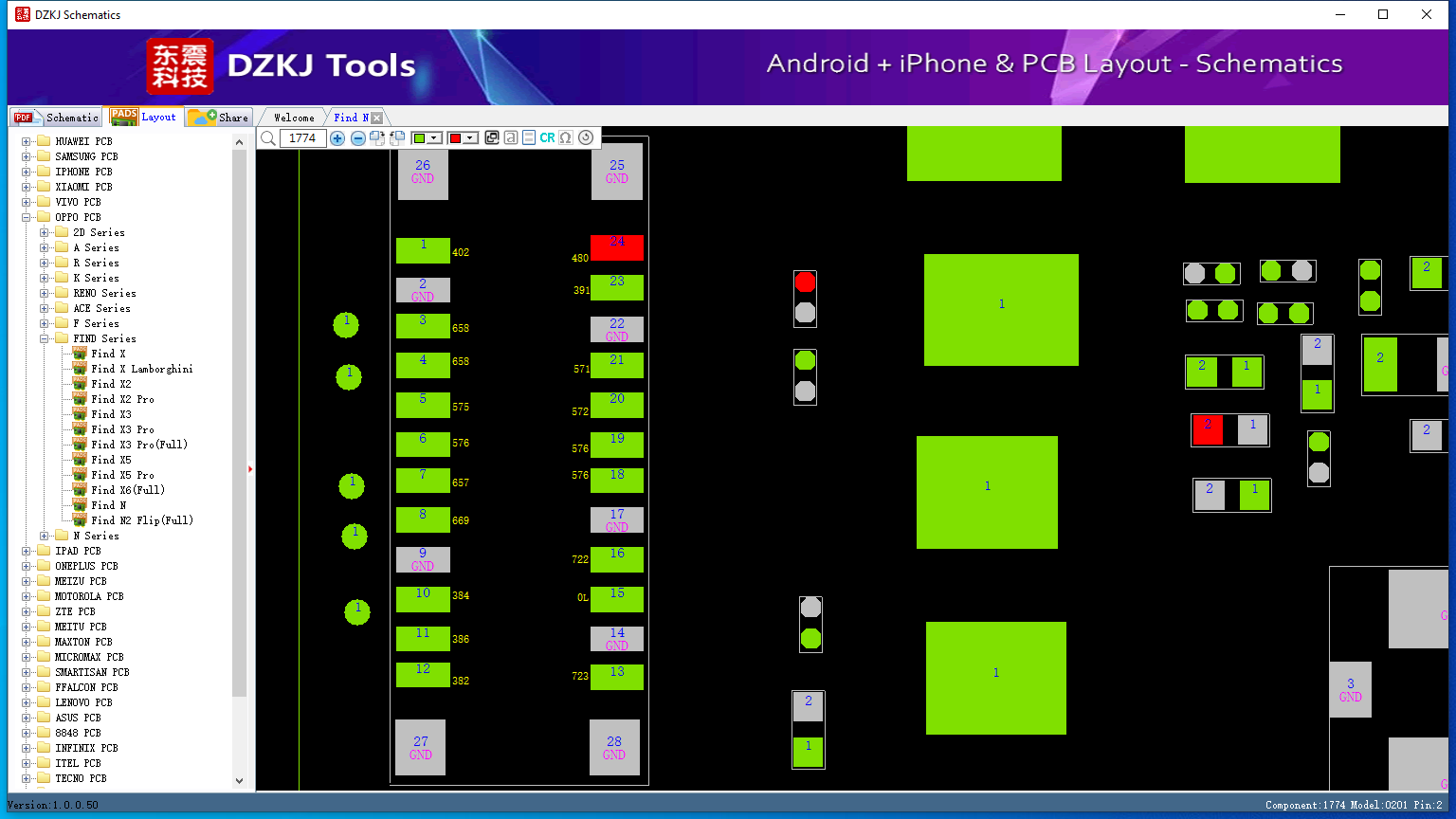Open the Find X Lamborghini layout
Screen dimensions: 1456x819
point(141,369)
